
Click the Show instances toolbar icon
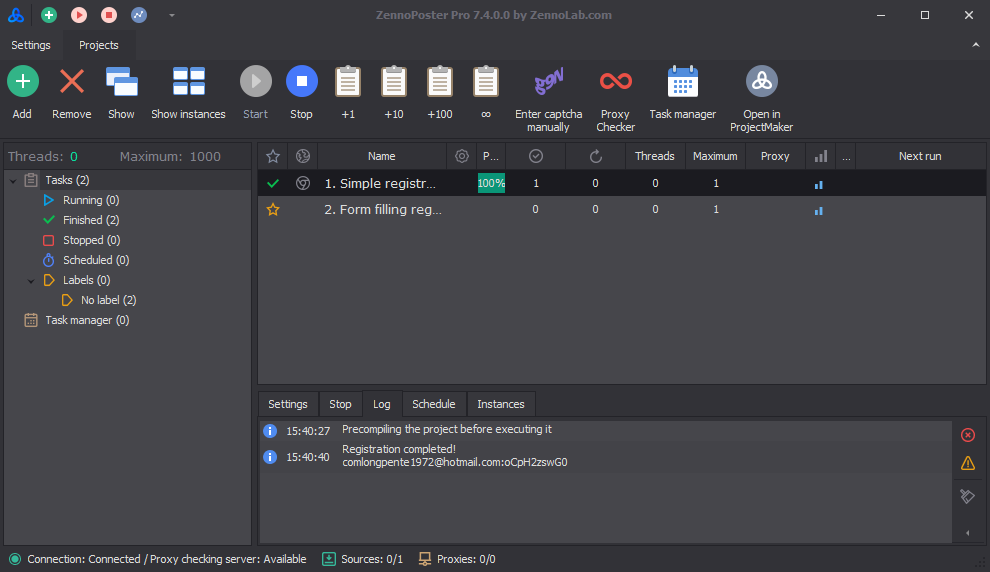click(188, 82)
